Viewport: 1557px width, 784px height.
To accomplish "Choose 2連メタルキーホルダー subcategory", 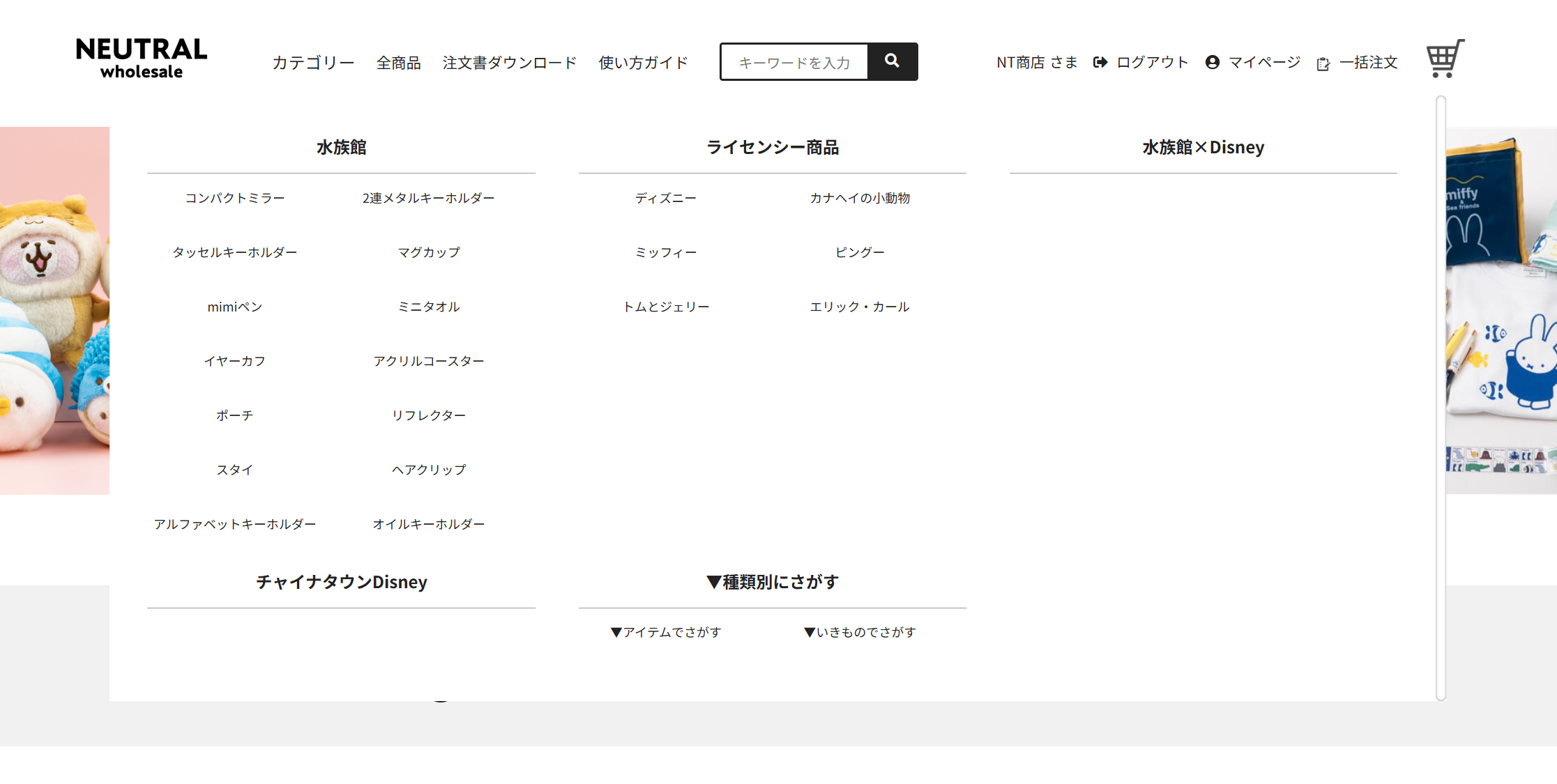I will click(x=429, y=198).
